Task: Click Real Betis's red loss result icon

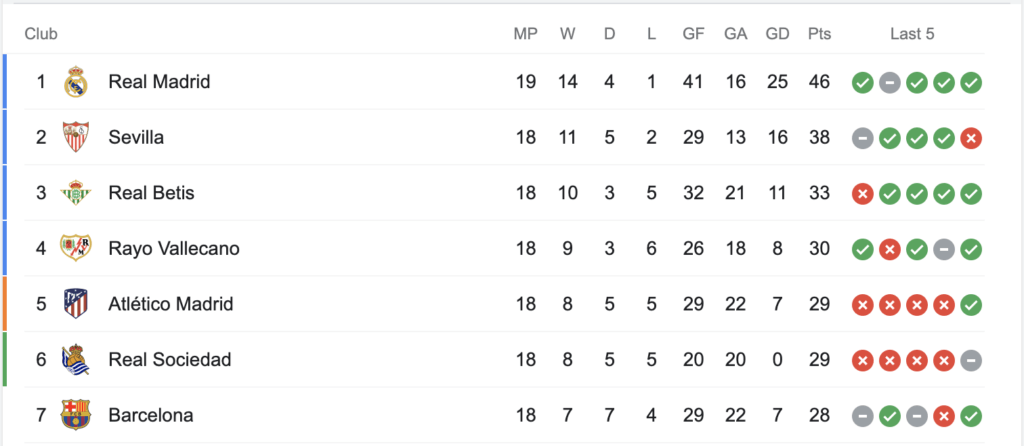Action: tap(863, 194)
